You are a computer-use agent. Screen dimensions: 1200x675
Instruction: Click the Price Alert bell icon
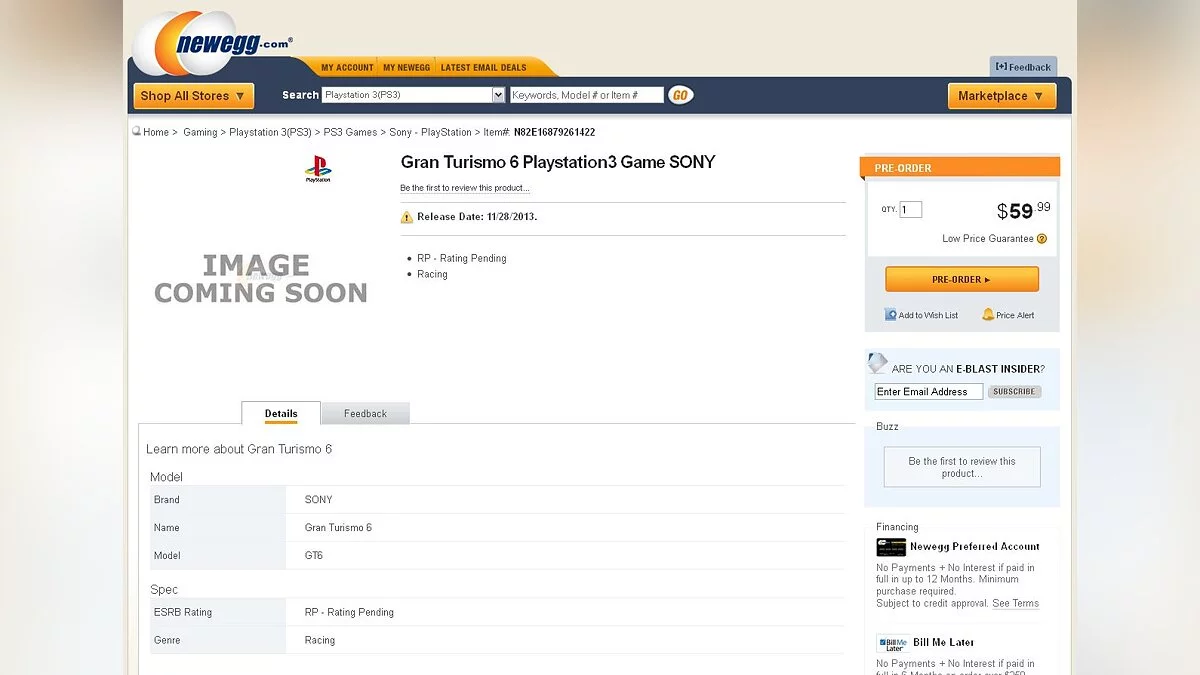tap(988, 314)
